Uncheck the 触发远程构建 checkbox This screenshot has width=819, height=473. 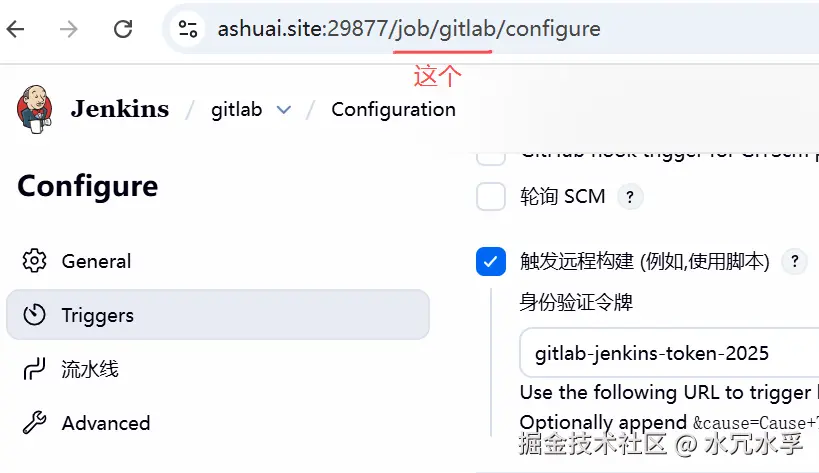(491, 262)
